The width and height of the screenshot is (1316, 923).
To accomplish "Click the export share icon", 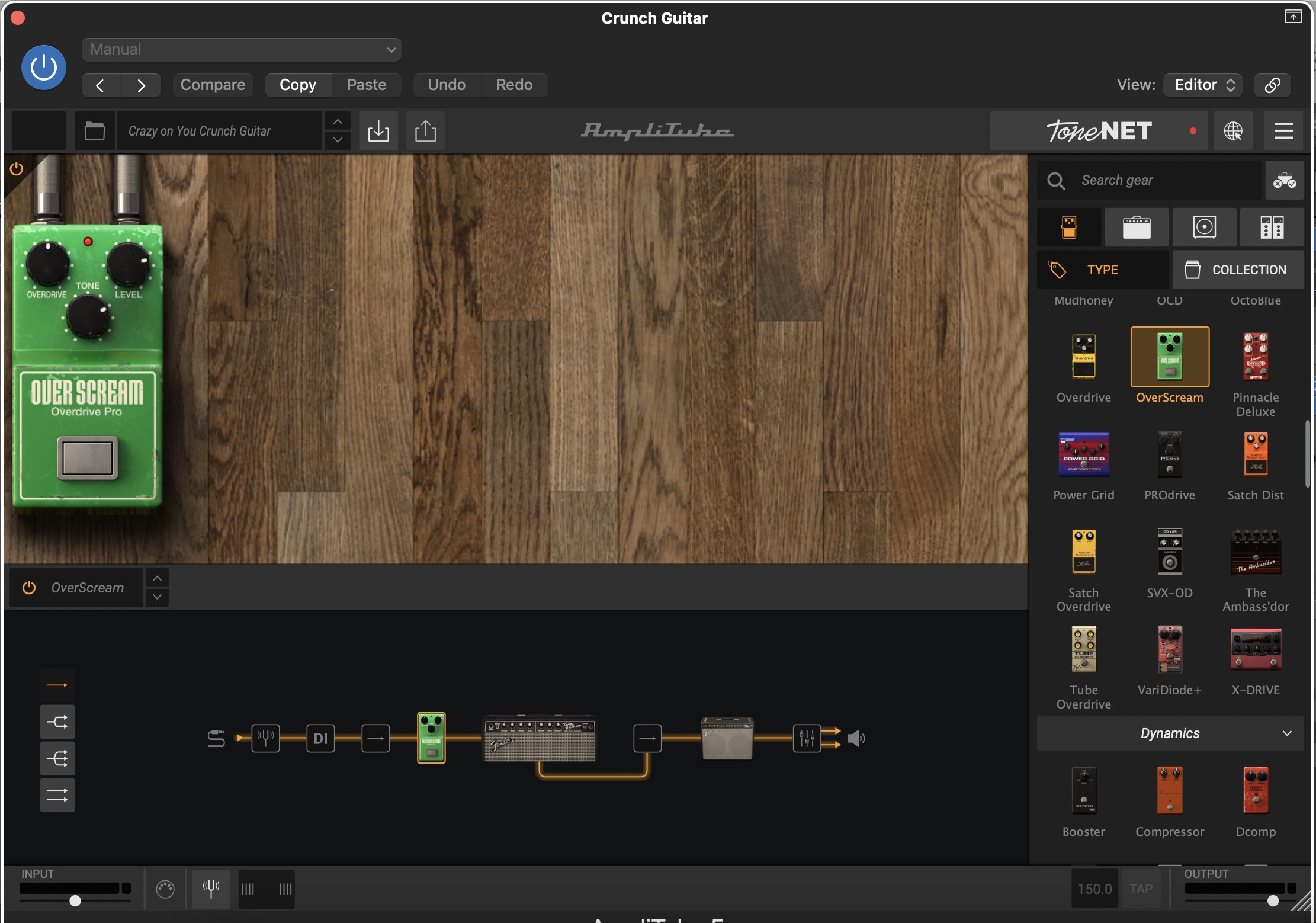I will point(425,131).
